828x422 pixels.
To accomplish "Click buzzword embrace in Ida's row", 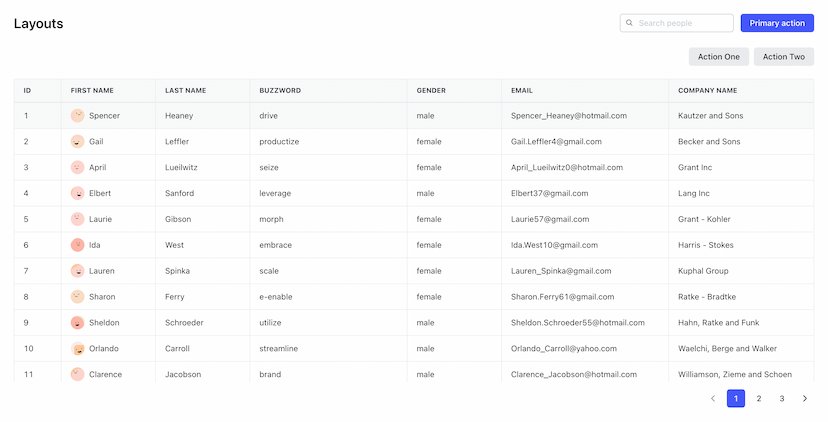I will click(276, 245).
